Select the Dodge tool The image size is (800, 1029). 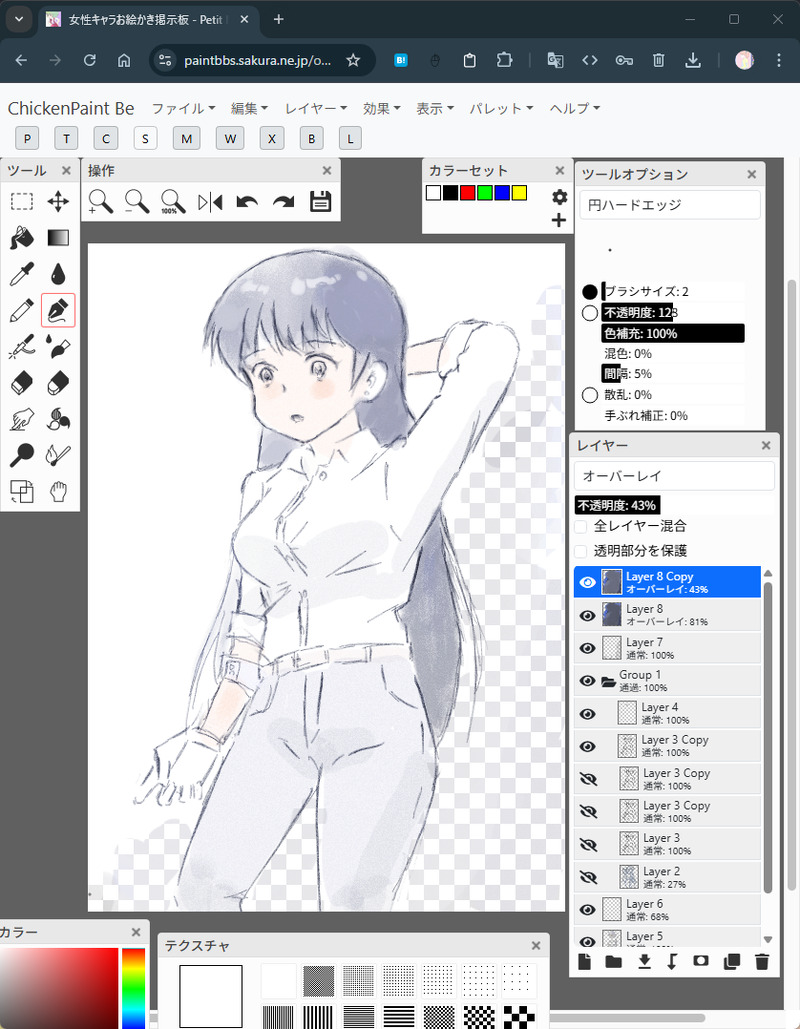(22, 455)
